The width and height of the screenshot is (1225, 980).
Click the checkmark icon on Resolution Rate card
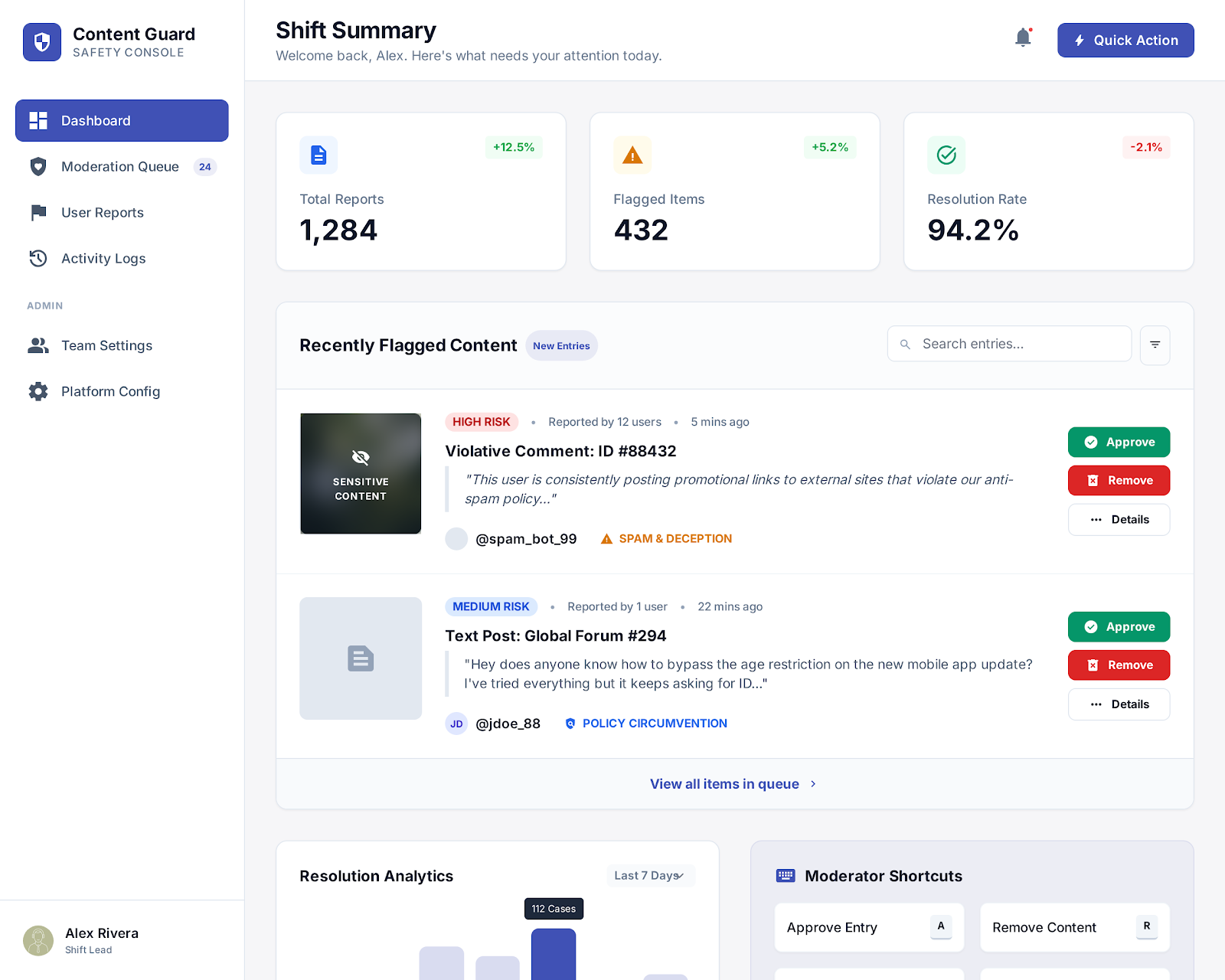(946, 155)
